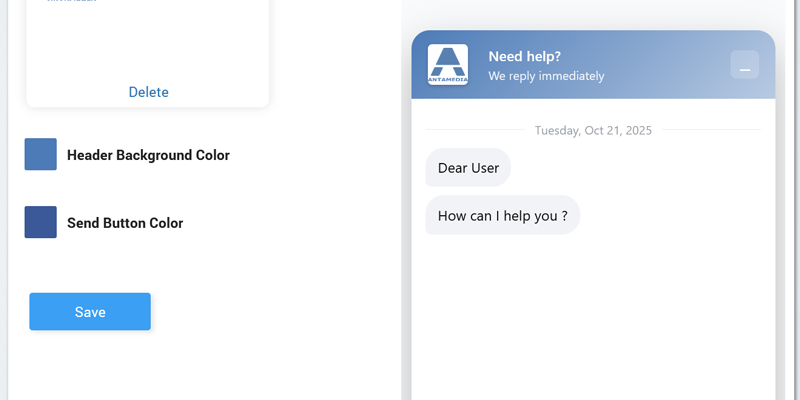Click the "We reply immediately" subtitle
Viewport: 800px width, 400px height.
coord(546,76)
